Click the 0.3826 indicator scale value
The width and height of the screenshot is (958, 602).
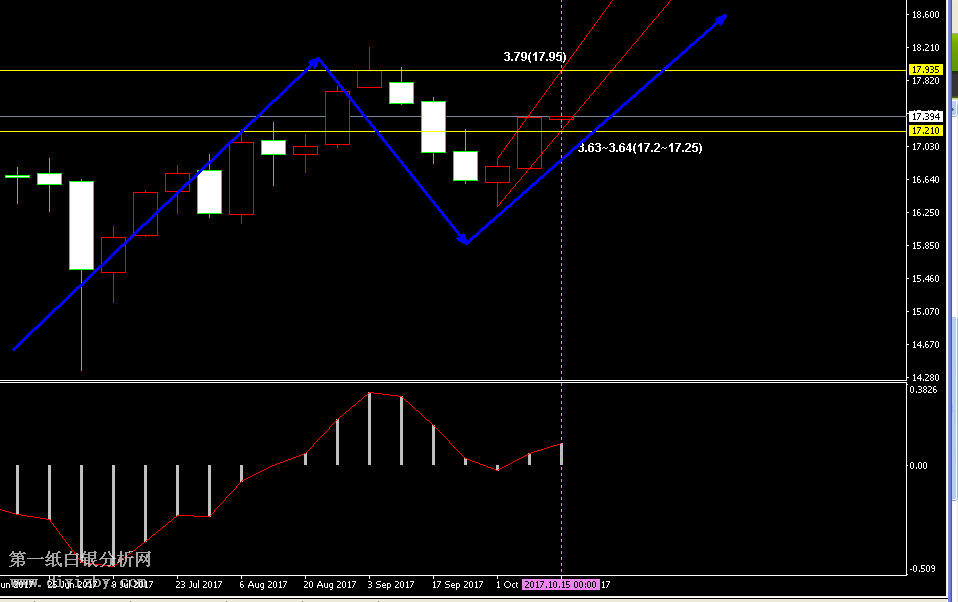point(924,390)
